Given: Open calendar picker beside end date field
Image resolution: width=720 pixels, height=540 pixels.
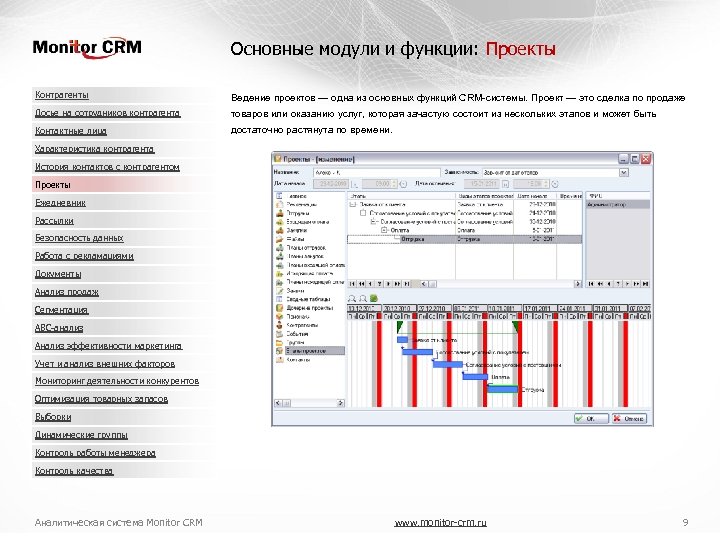Looking at the screenshot, I should pos(506,184).
